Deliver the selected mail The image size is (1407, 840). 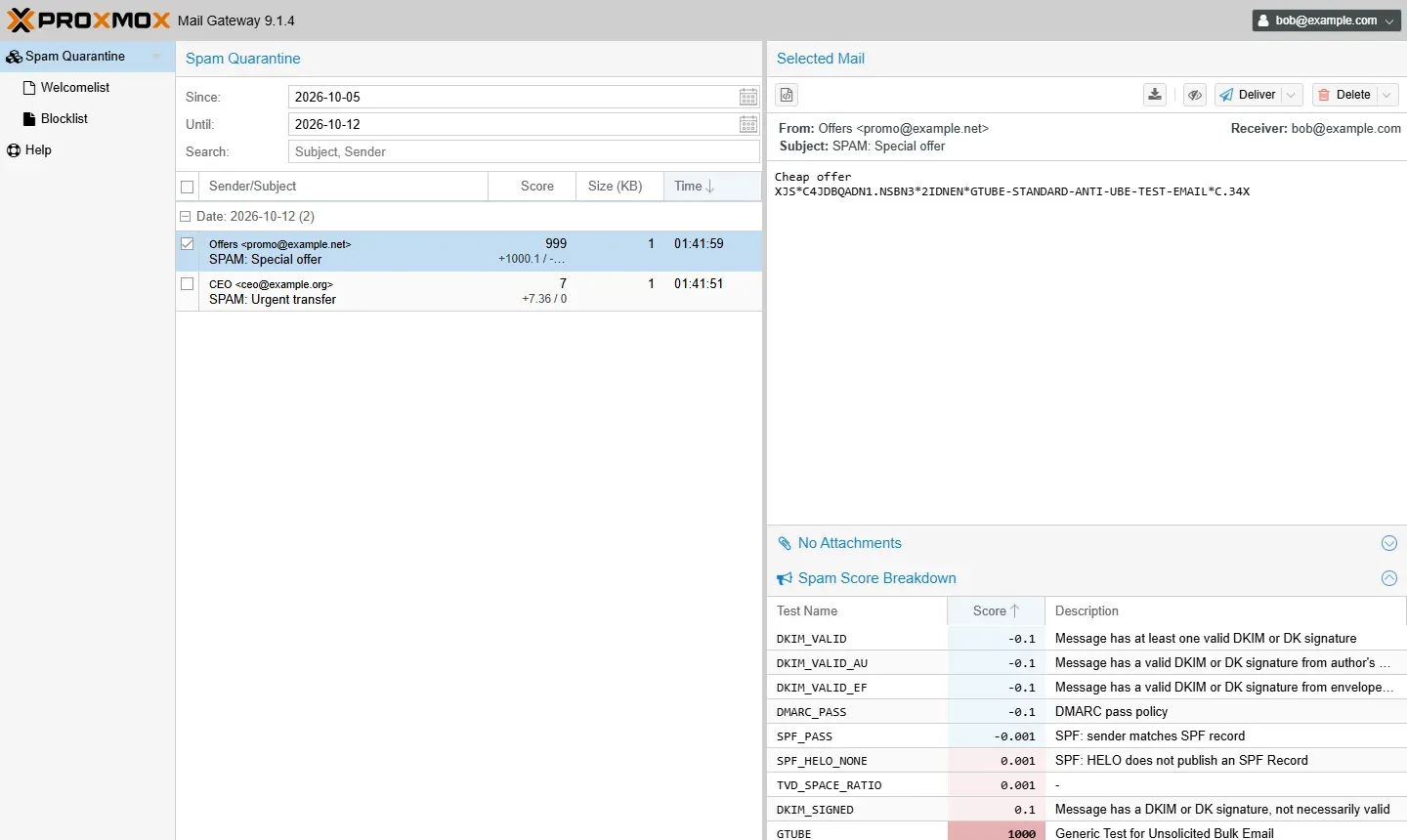click(x=1248, y=95)
